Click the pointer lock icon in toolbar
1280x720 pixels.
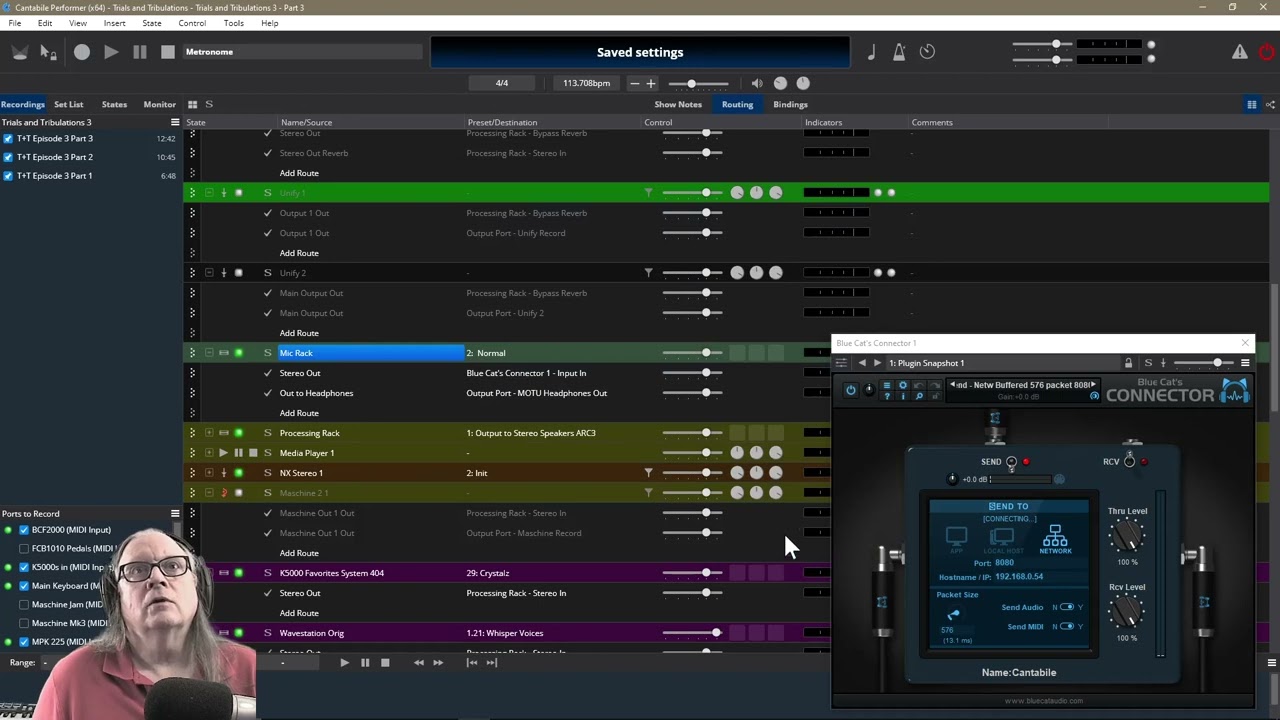48,52
